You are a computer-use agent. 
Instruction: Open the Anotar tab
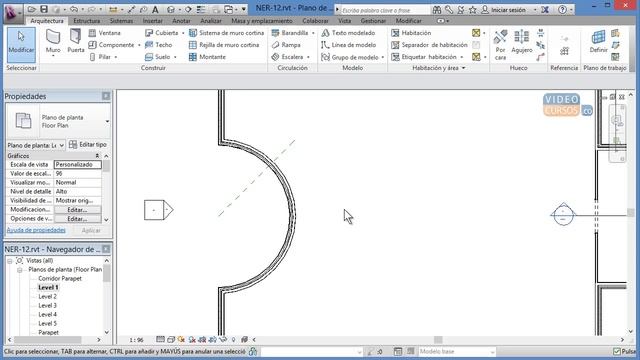click(181, 21)
